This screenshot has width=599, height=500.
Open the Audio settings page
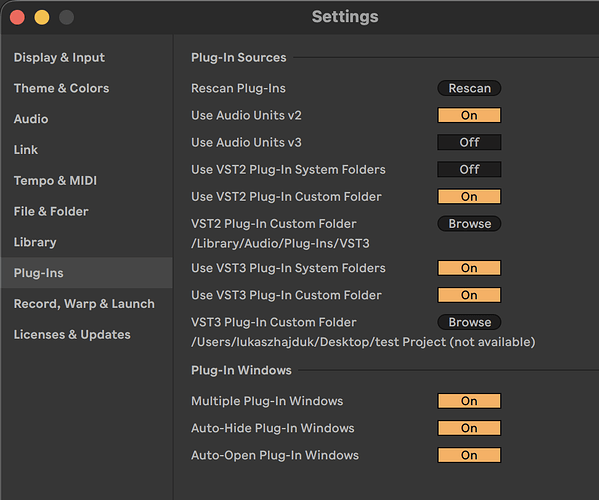[31, 119]
